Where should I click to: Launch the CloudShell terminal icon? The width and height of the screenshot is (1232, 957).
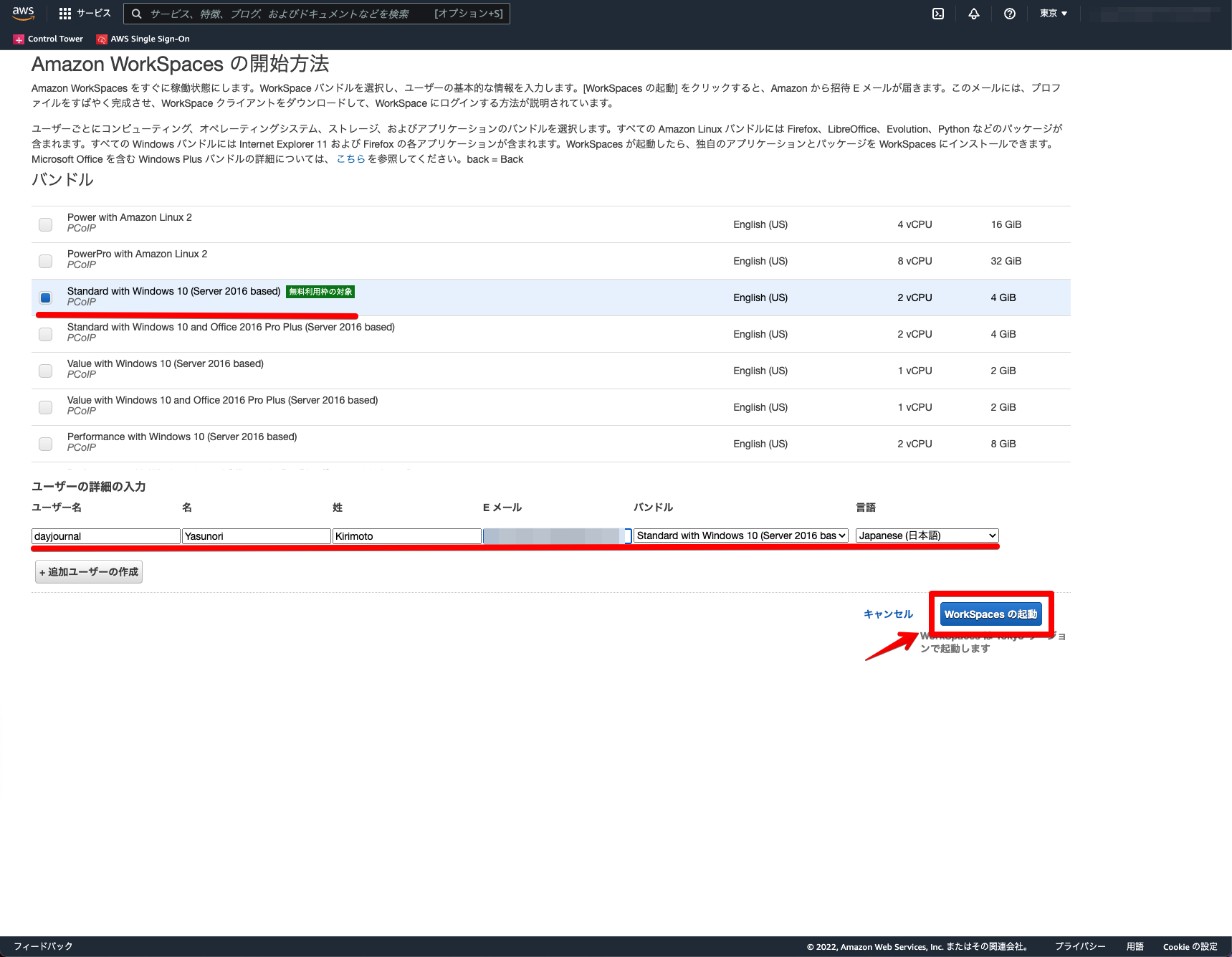click(x=938, y=14)
